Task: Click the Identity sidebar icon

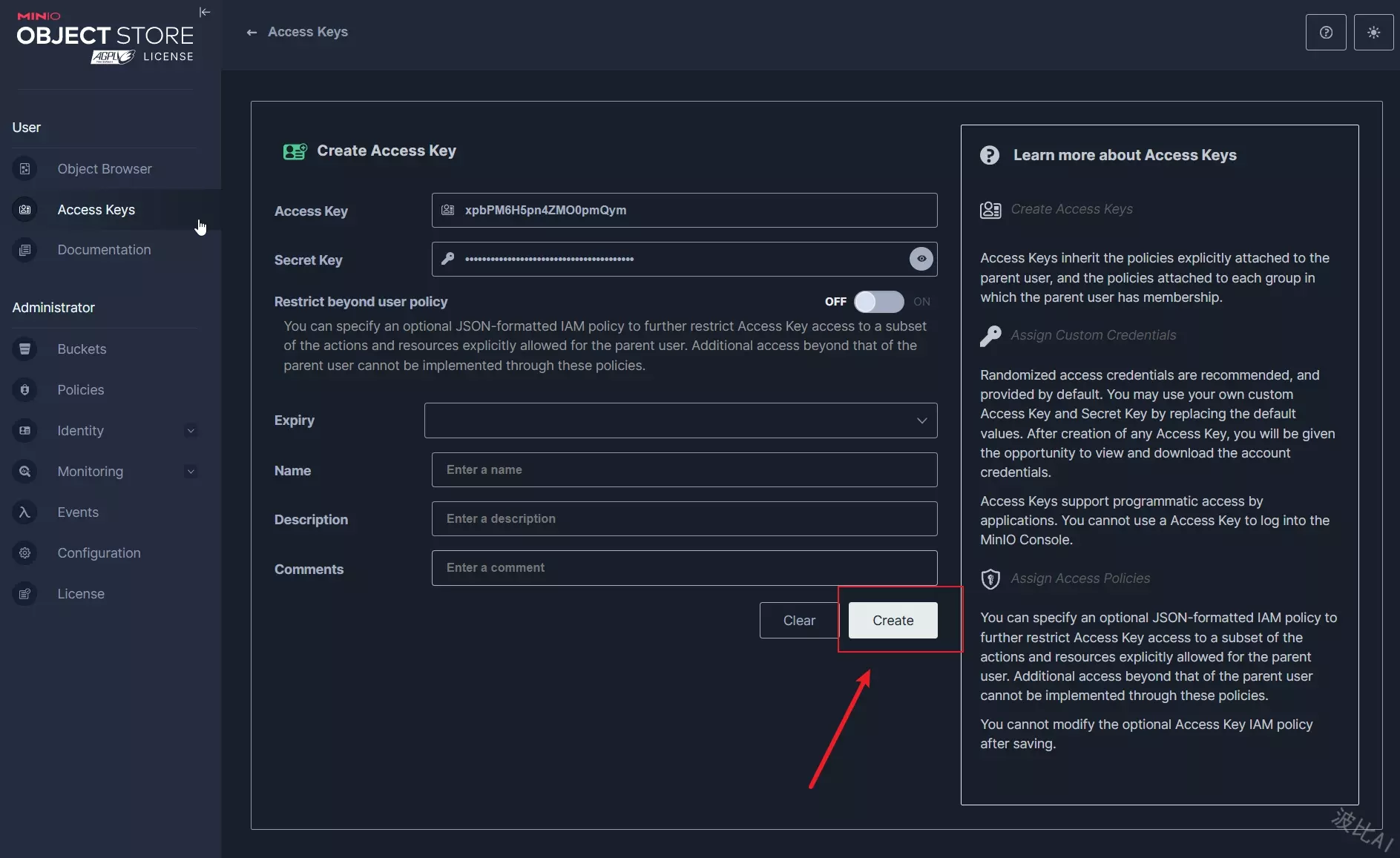Action: pos(25,431)
